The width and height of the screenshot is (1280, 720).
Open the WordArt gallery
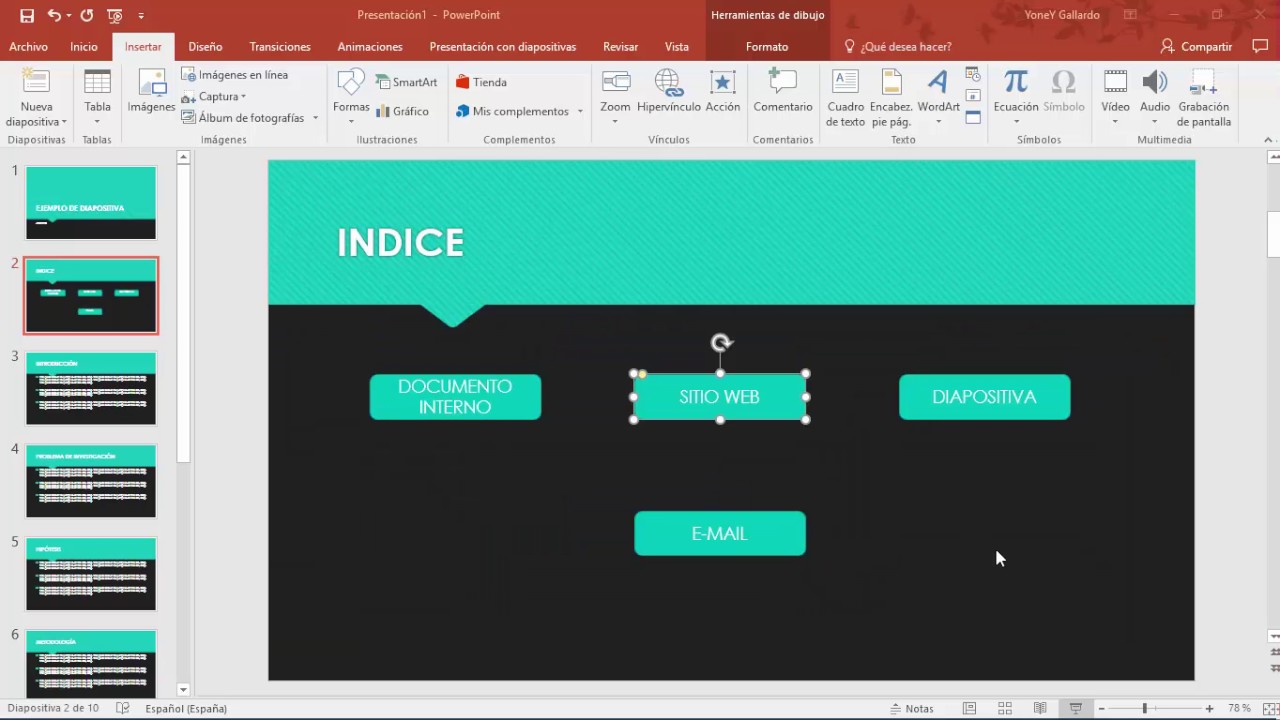(938, 98)
